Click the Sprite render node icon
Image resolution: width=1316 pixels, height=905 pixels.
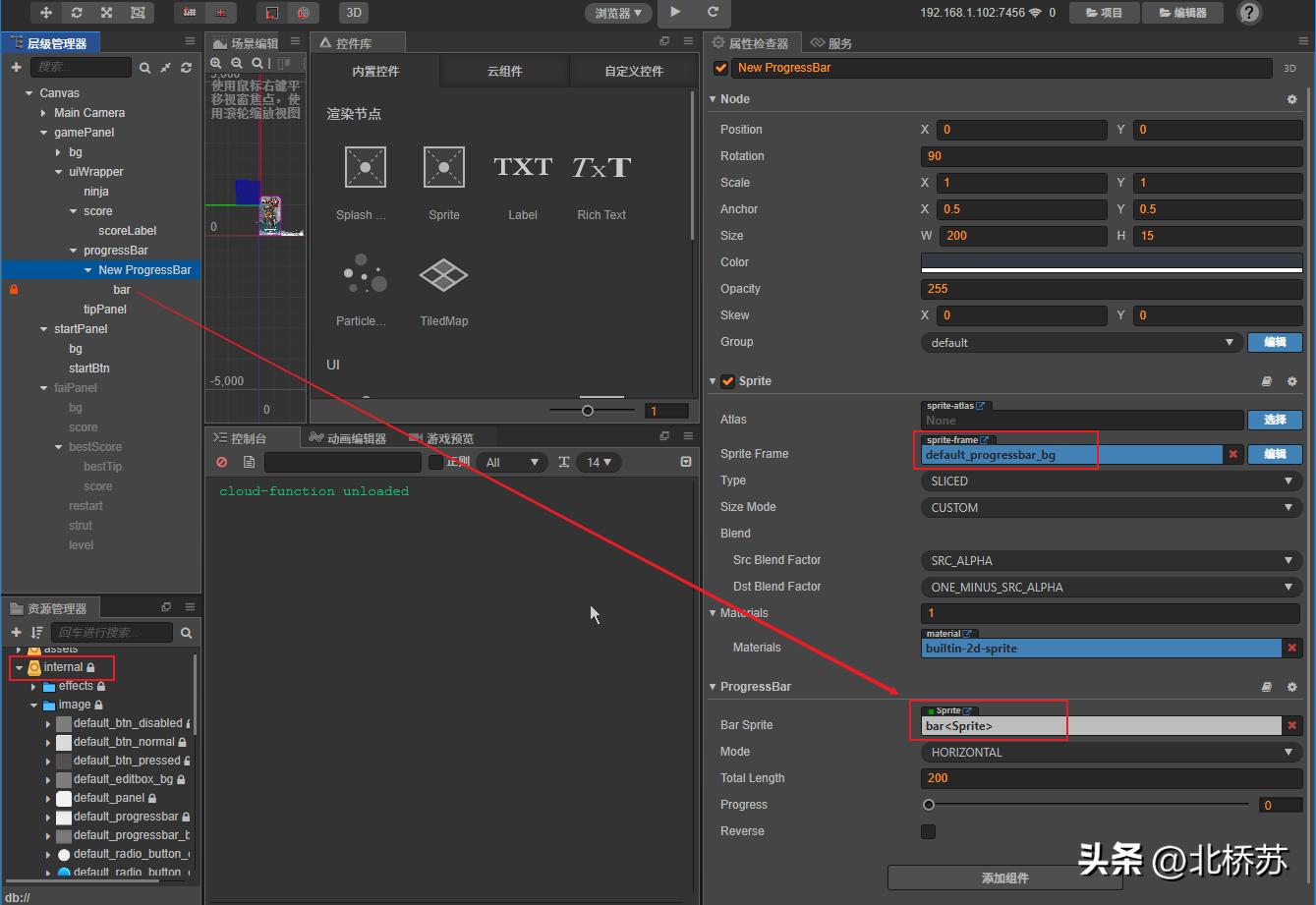point(443,167)
